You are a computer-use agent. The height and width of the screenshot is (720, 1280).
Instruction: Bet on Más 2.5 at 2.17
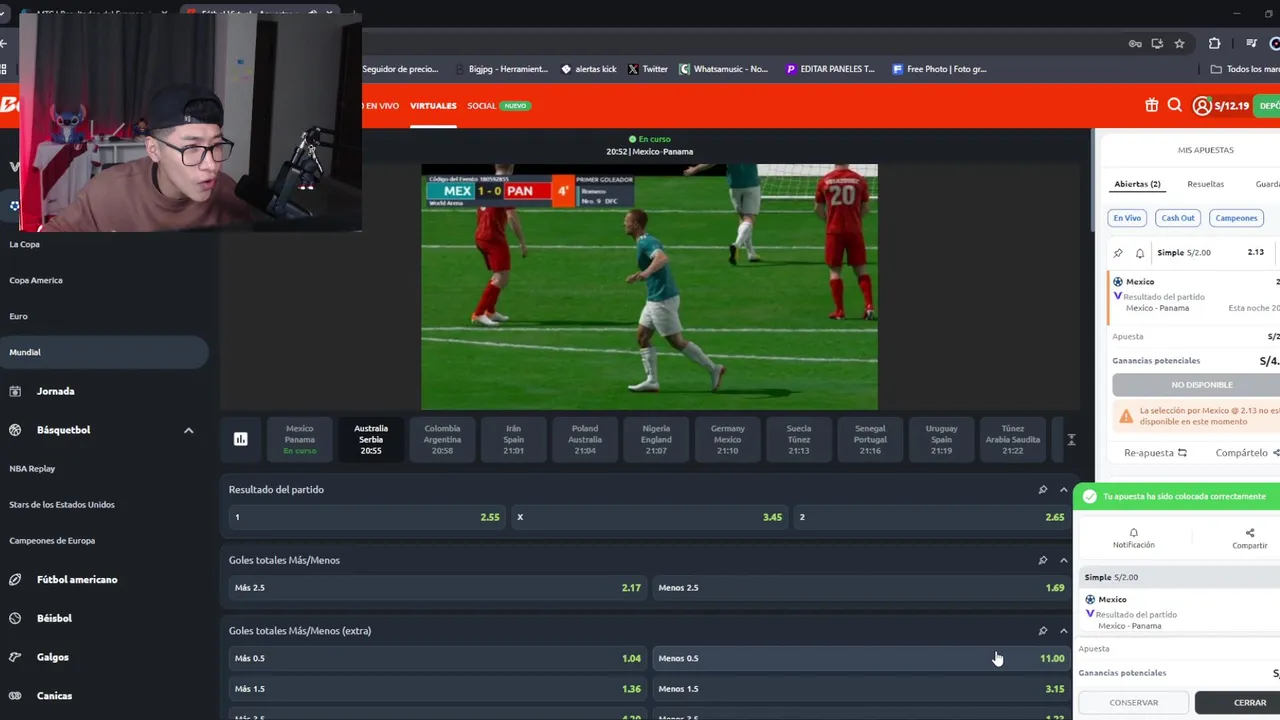pos(437,588)
